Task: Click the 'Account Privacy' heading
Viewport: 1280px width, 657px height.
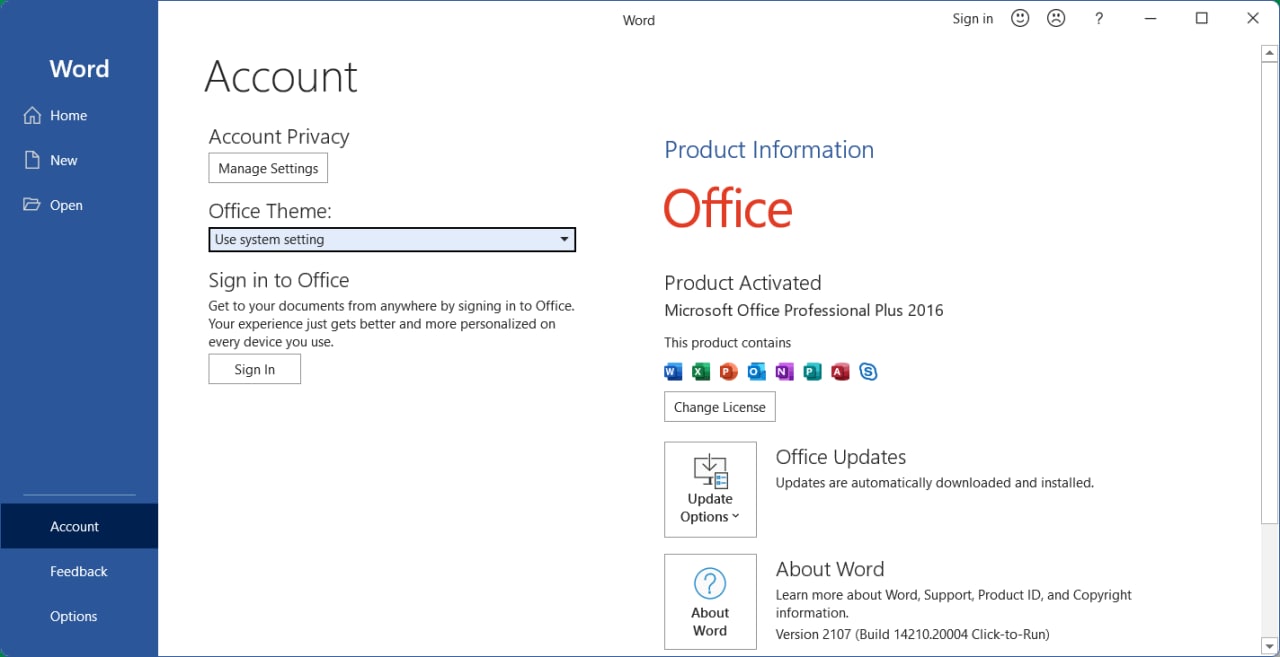Action: click(x=279, y=137)
